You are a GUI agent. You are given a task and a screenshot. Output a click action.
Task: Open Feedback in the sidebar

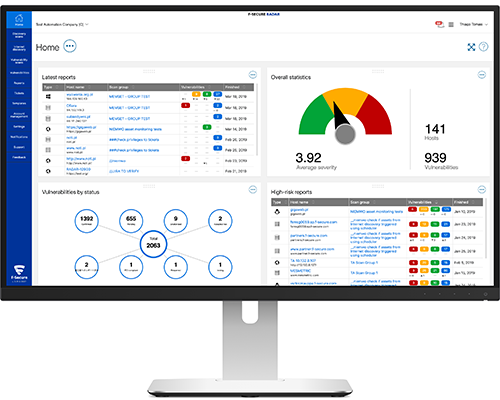[19, 157]
